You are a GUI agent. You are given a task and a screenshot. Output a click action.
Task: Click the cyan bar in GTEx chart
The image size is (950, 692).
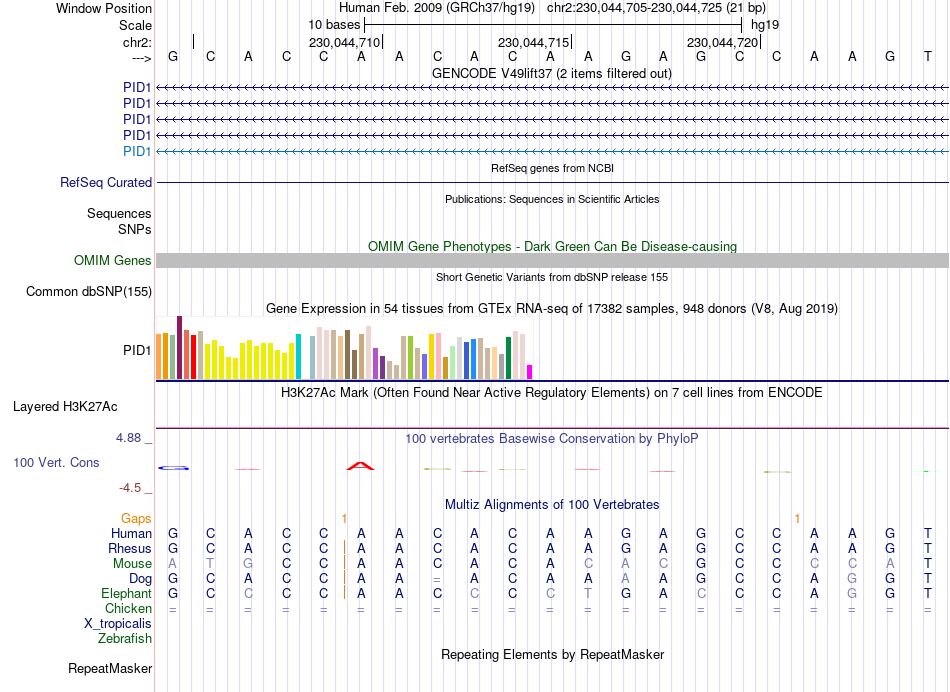[x=298, y=356]
